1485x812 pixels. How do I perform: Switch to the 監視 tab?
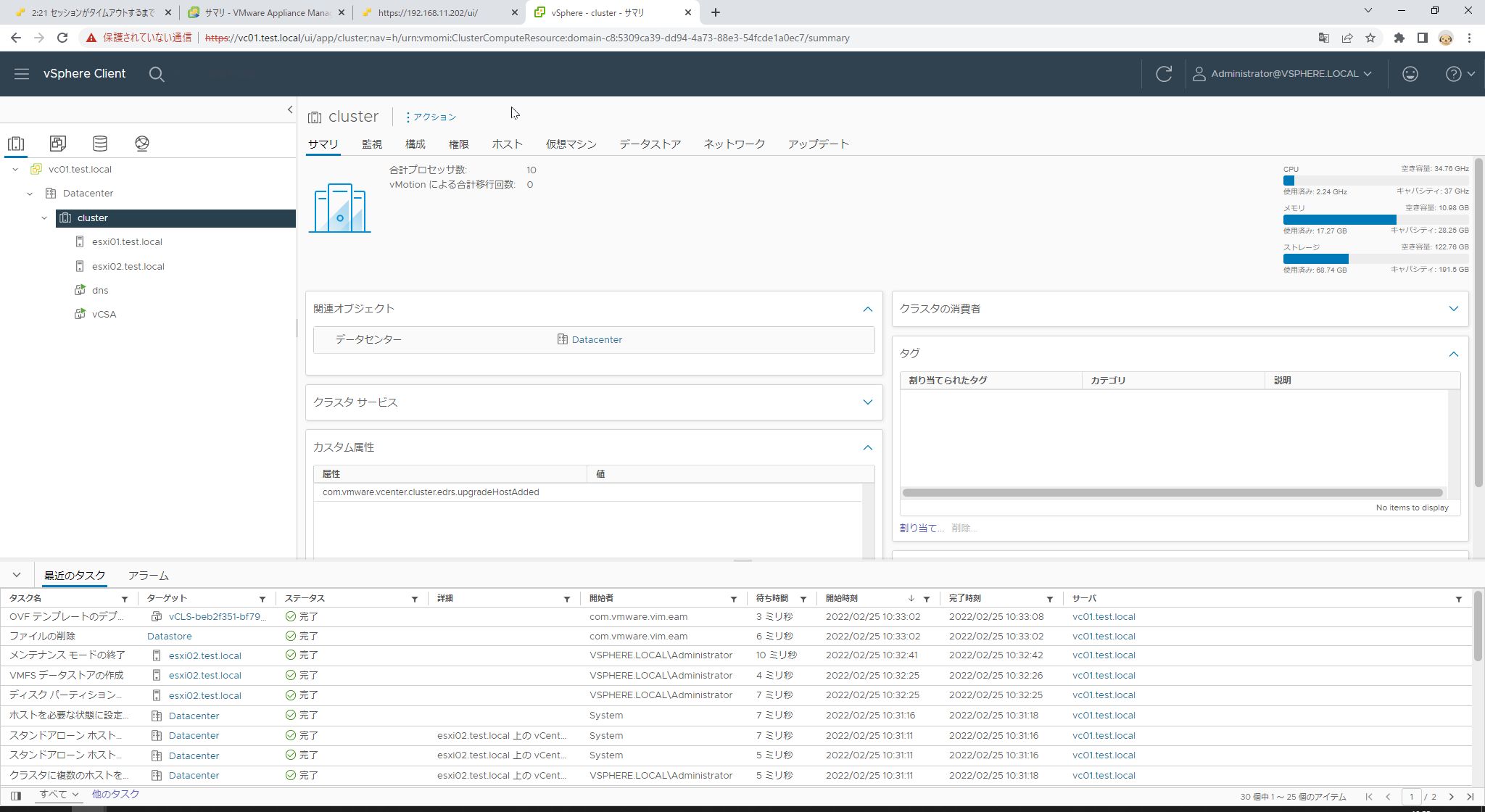[372, 144]
